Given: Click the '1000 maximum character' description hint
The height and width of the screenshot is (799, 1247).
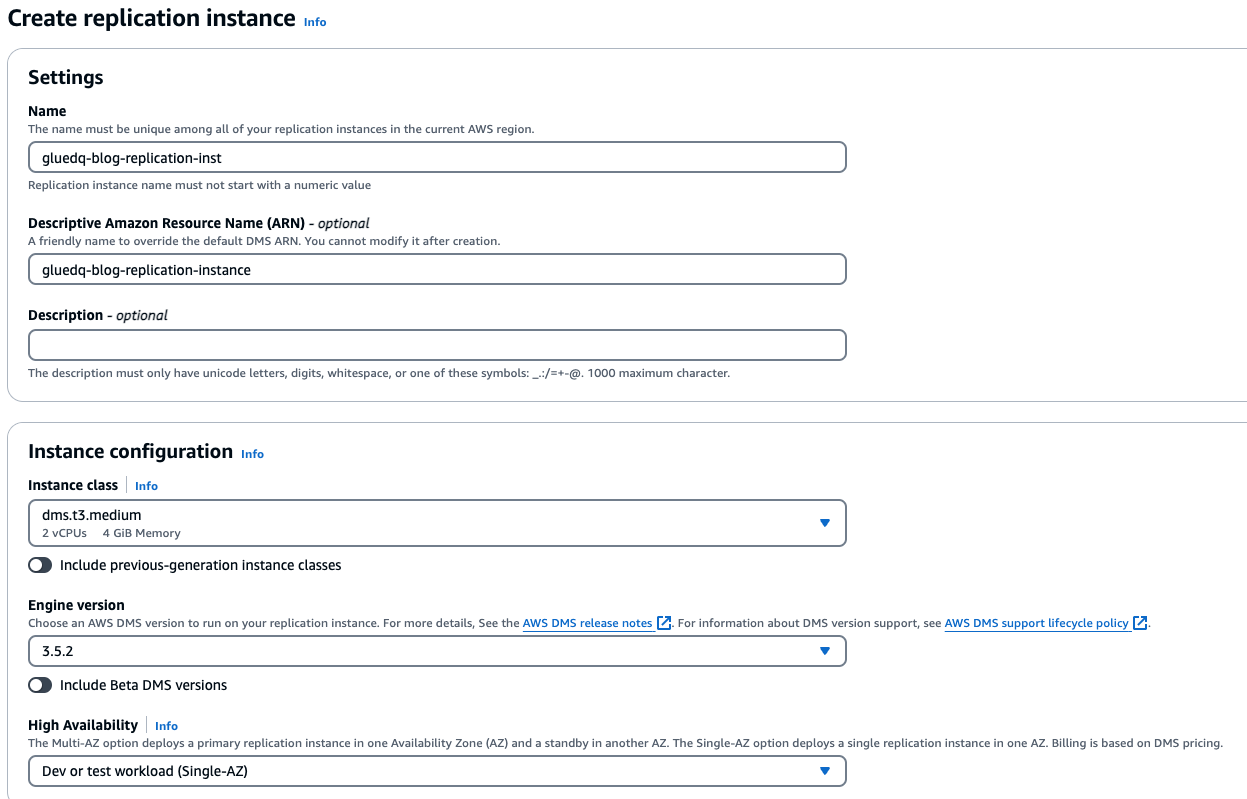Looking at the screenshot, I should click(660, 373).
